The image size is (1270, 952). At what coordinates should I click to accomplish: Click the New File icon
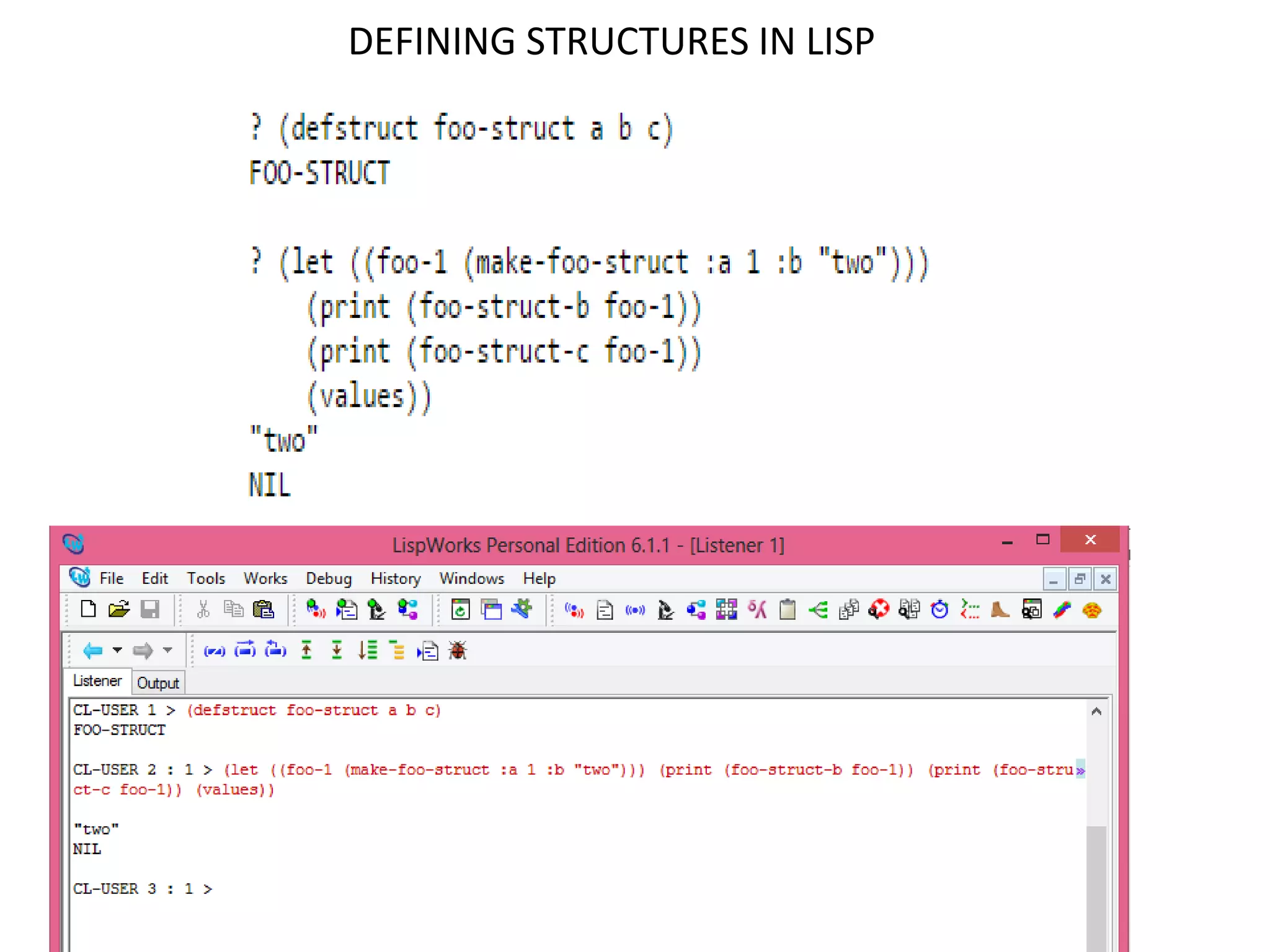(88, 610)
